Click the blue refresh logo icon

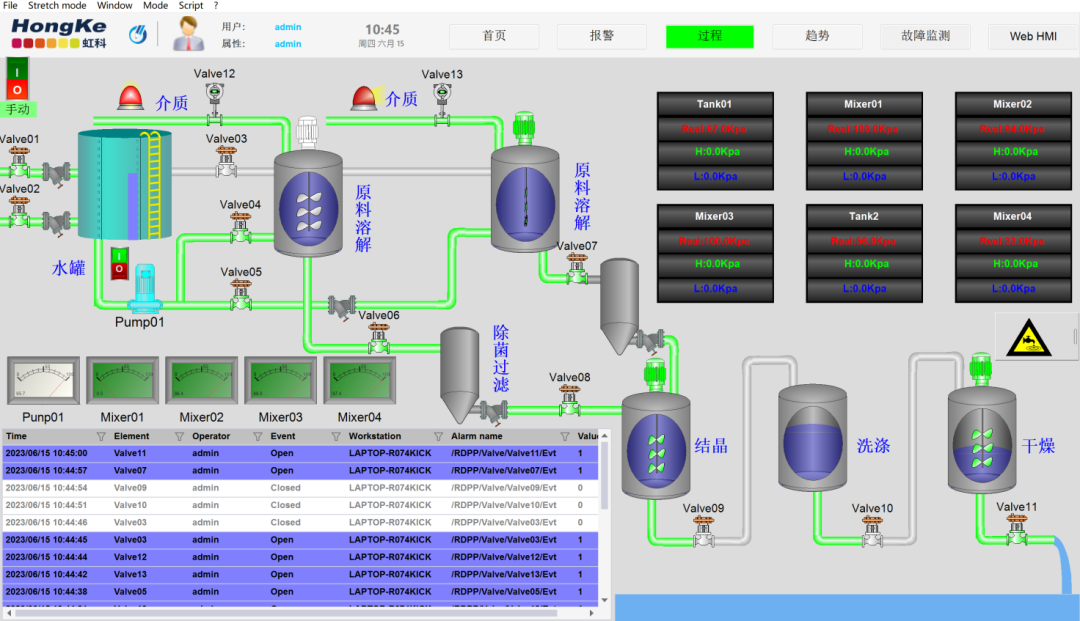point(138,34)
